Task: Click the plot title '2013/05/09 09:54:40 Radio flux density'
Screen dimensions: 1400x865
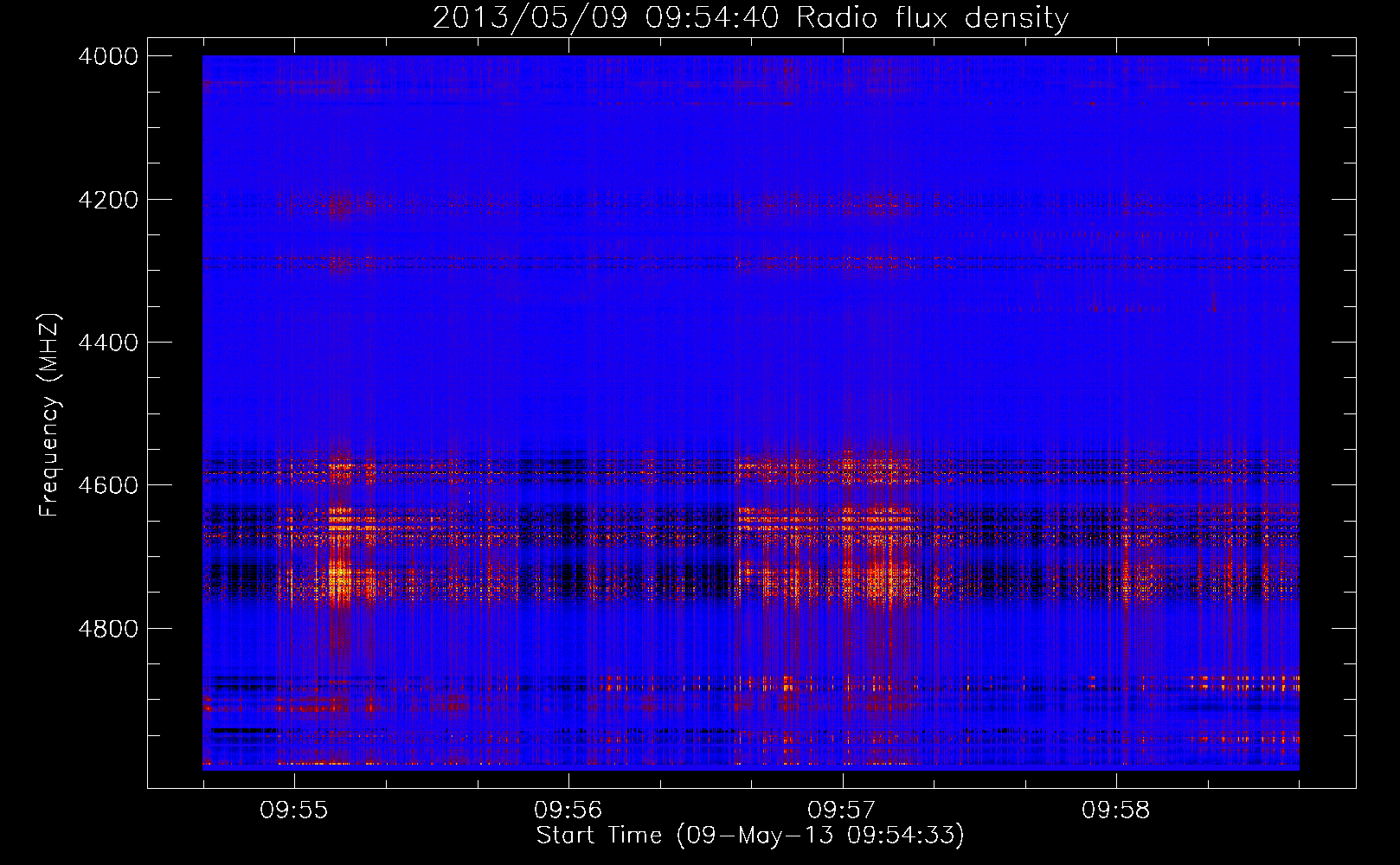Action: point(750,17)
